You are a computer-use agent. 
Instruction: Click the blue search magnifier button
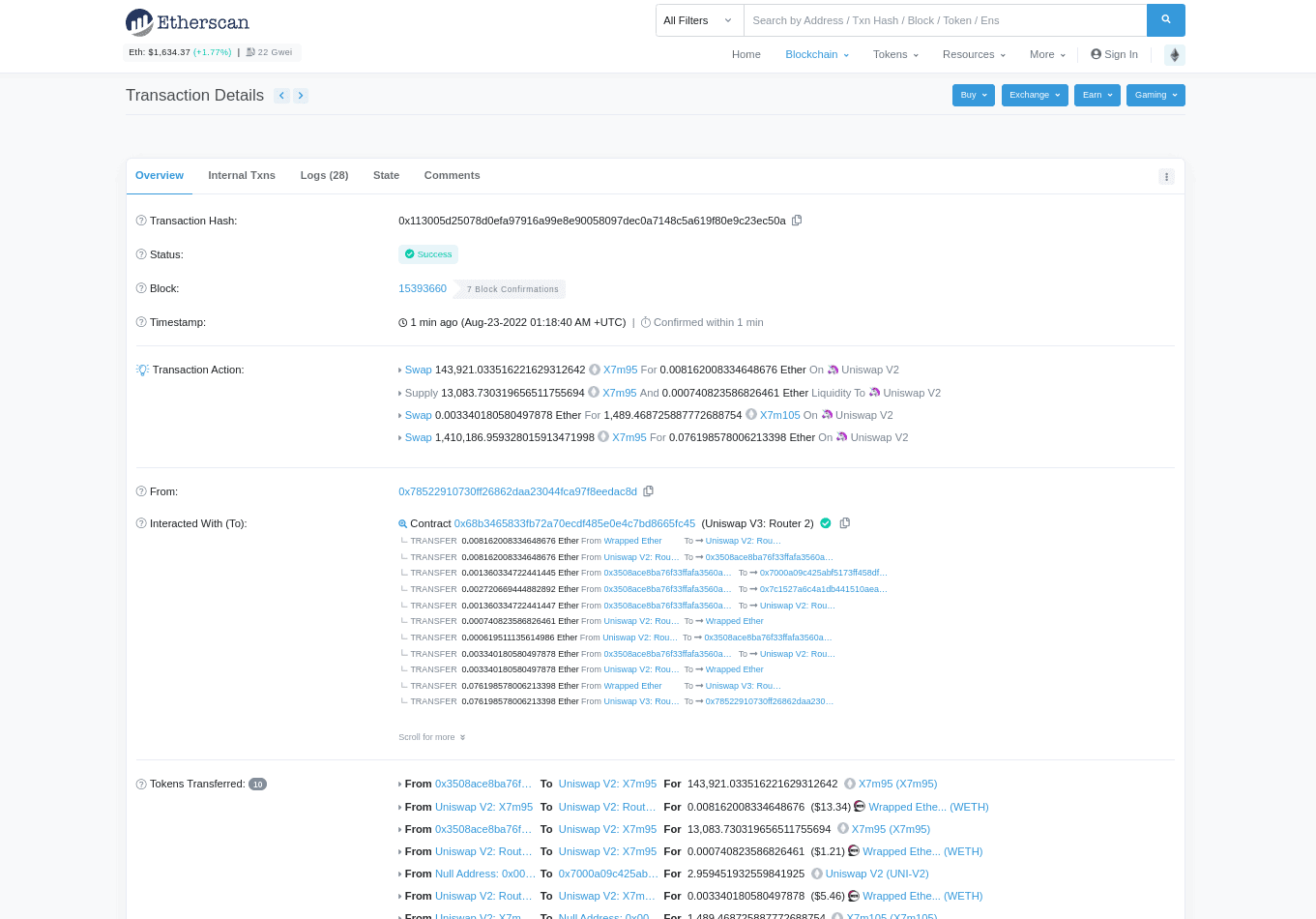[1166, 20]
